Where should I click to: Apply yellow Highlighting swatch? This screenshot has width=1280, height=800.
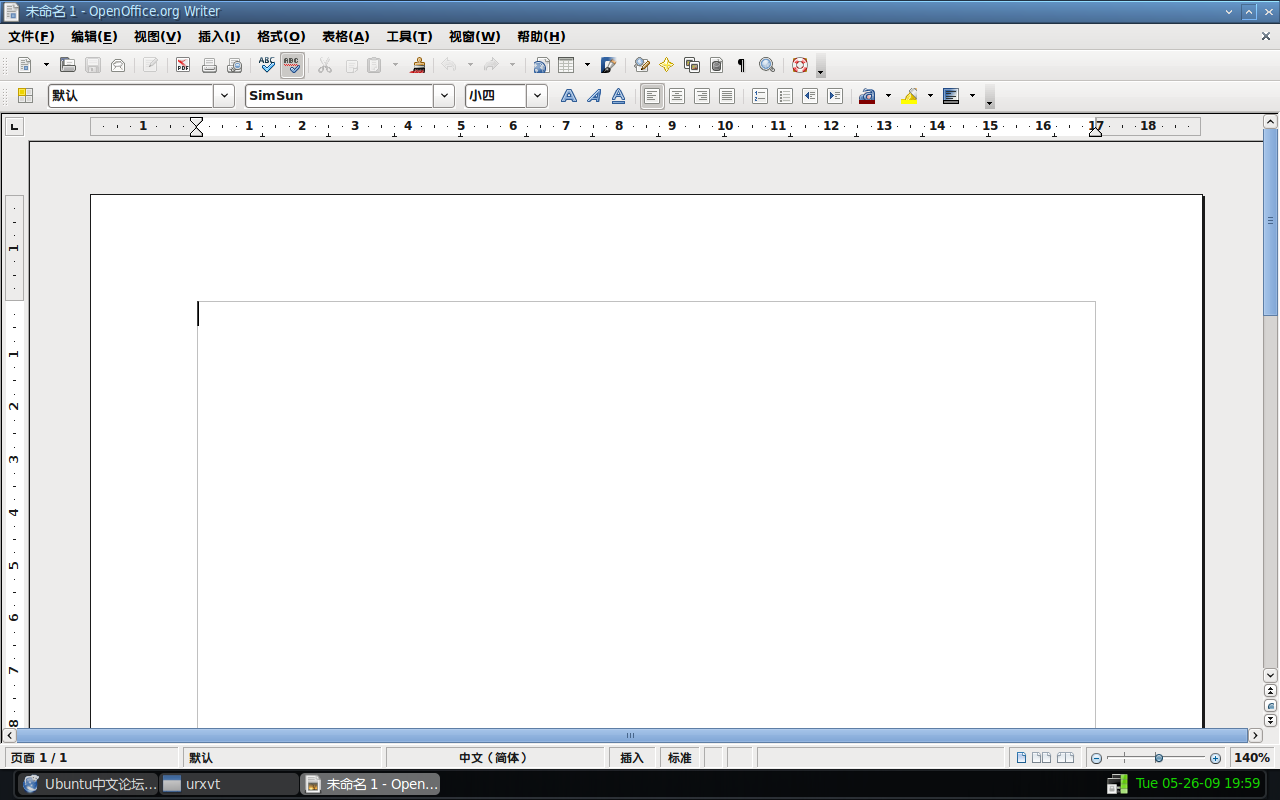point(909,96)
